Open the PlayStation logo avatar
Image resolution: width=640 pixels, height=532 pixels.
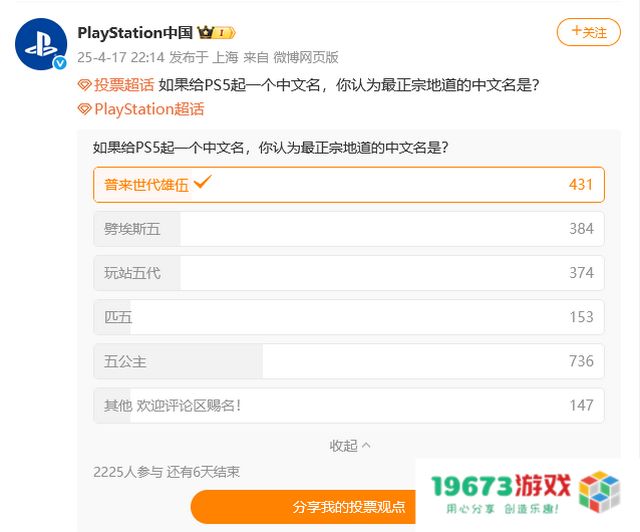pyautogui.click(x=41, y=44)
